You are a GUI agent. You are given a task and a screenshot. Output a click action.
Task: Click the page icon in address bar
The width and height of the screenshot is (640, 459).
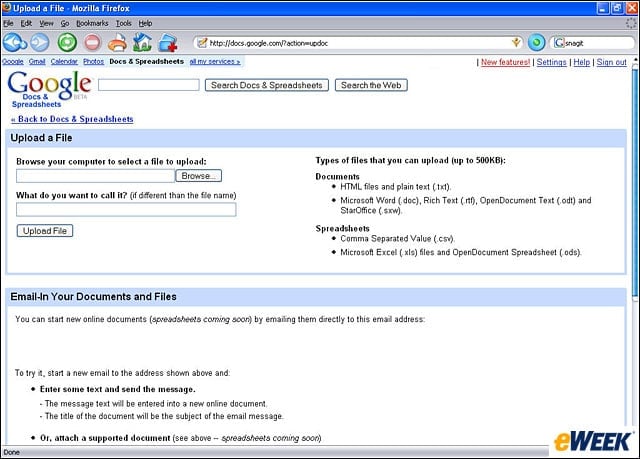tap(202, 42)
